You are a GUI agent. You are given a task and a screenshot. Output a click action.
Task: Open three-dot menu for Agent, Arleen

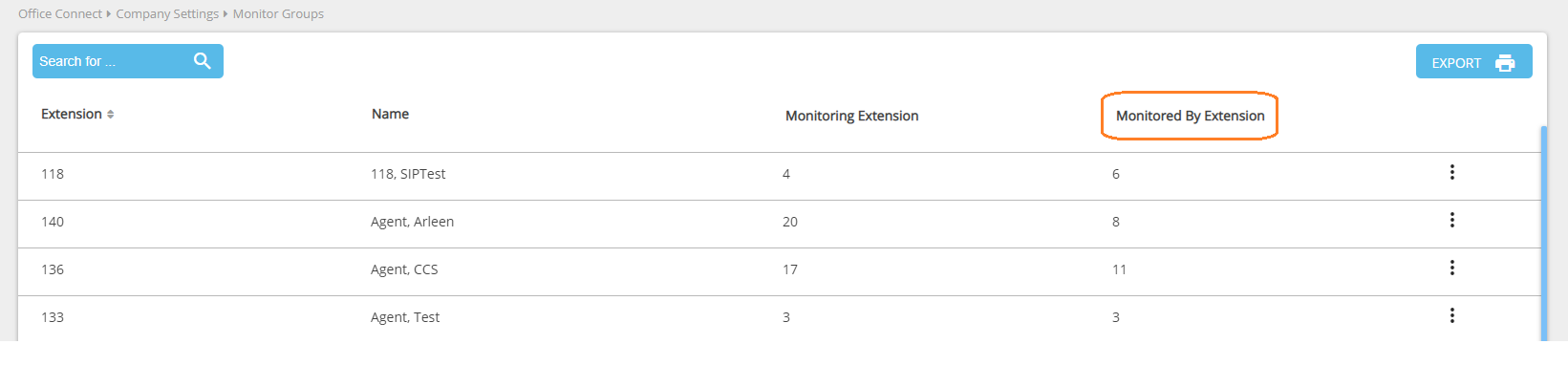[x=1451, y=220]
